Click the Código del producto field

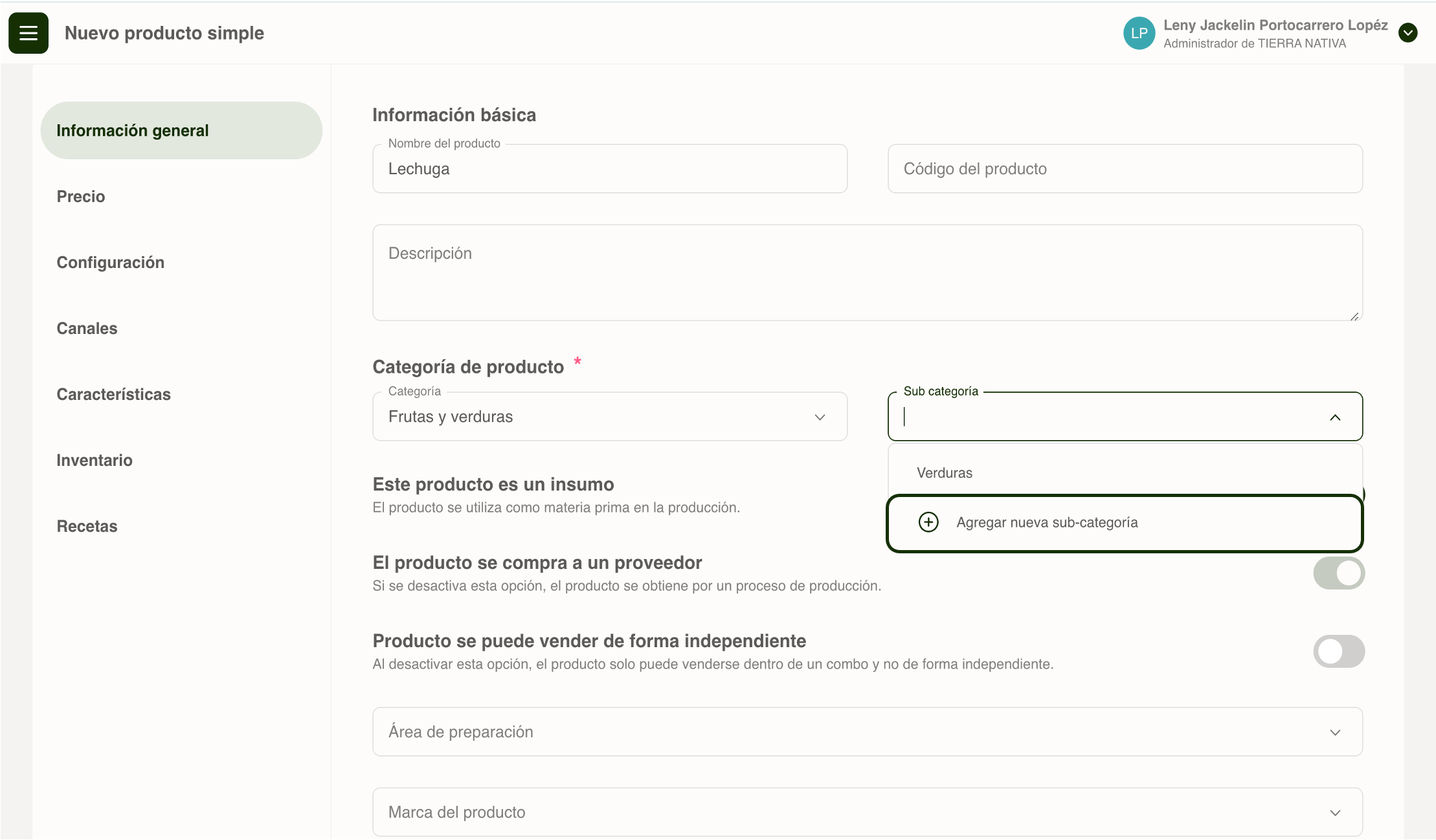coord(1125,169)
